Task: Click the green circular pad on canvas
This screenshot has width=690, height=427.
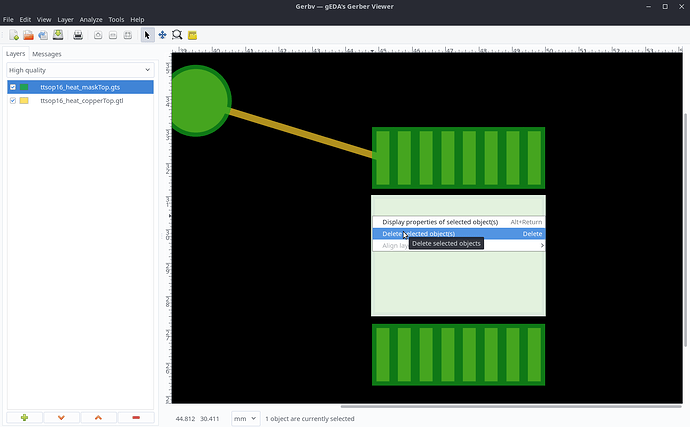Action: coord(200,100)
